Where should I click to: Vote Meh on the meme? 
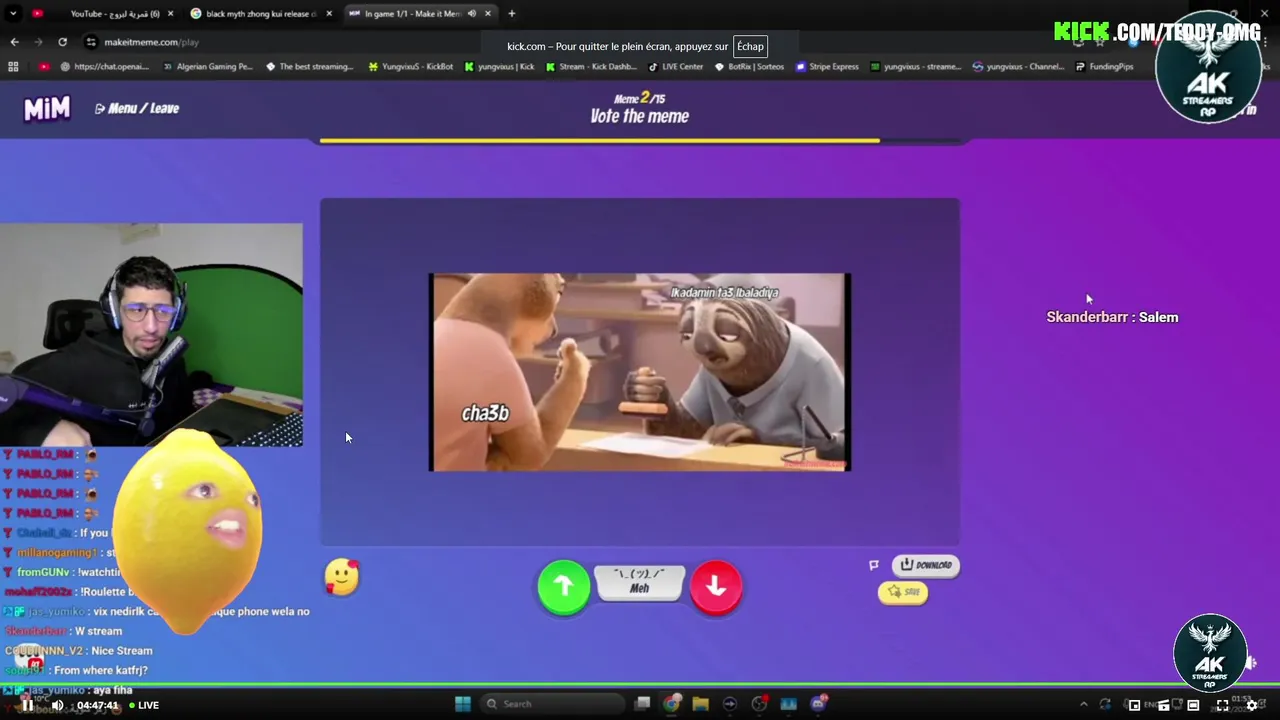click(x=639, y=582)
